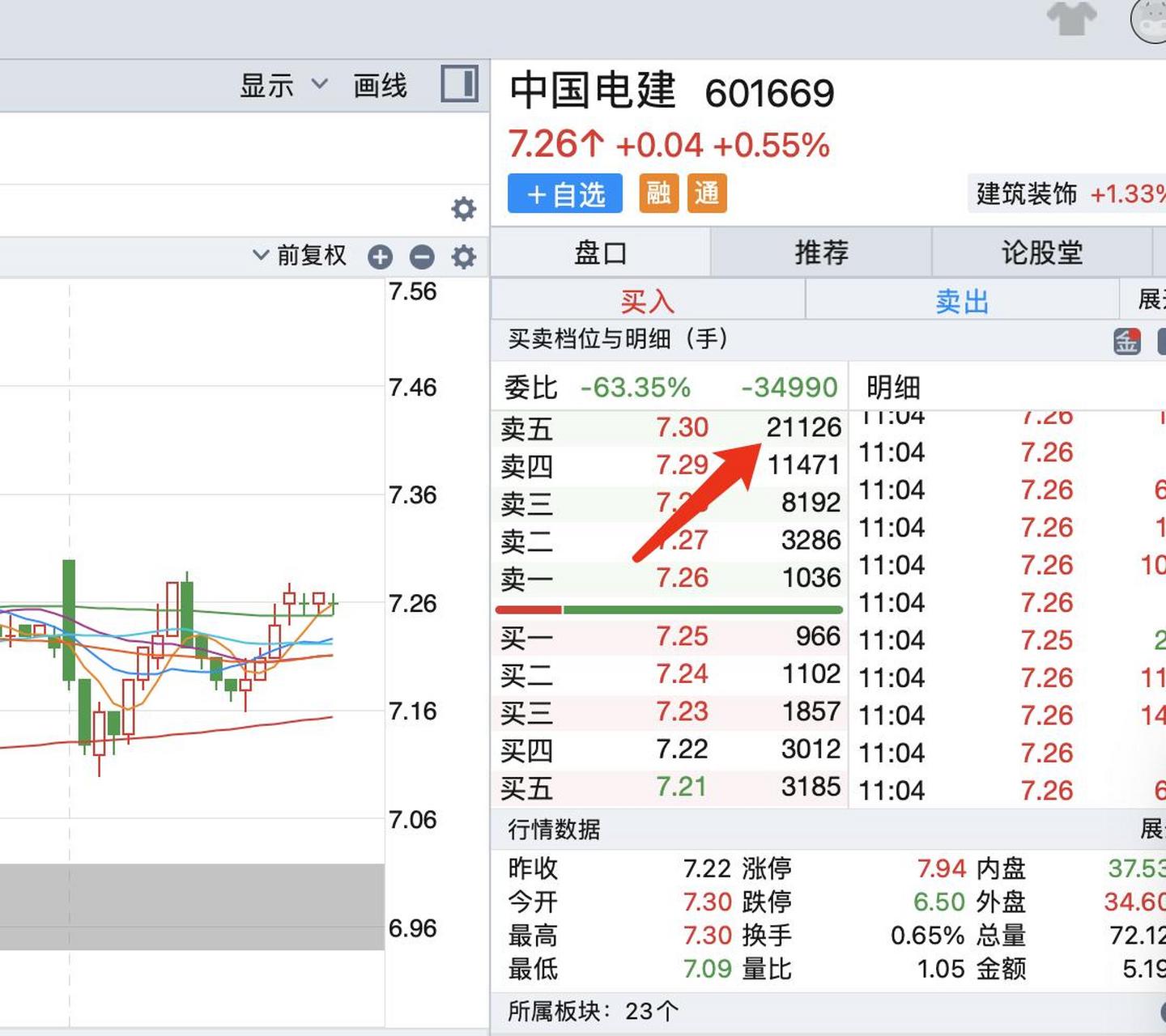Select the 买二 row at 7.24
This screenshot has width=1166, height=1036.
point(670,674)
